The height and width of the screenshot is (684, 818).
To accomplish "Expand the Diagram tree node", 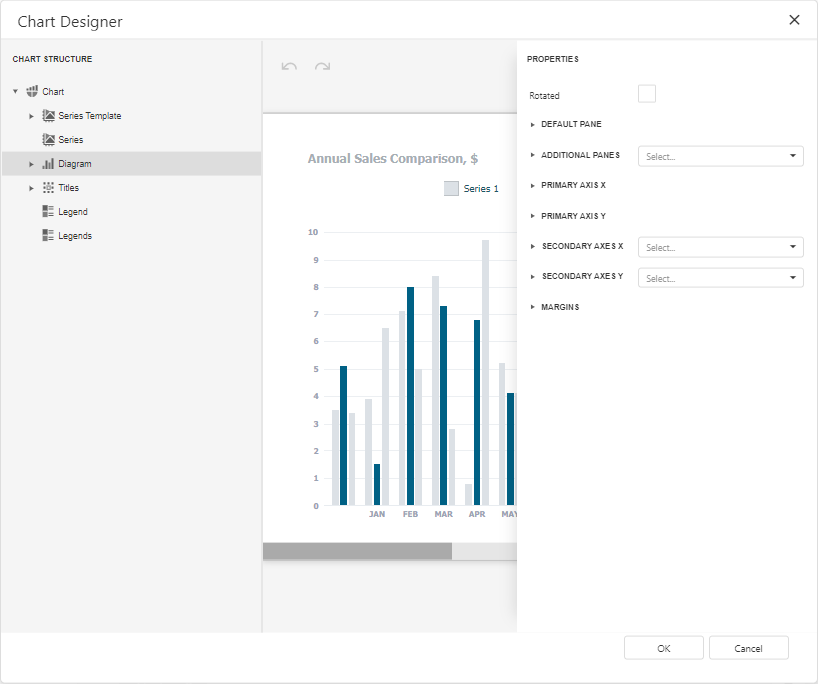I will pos(31,164).
